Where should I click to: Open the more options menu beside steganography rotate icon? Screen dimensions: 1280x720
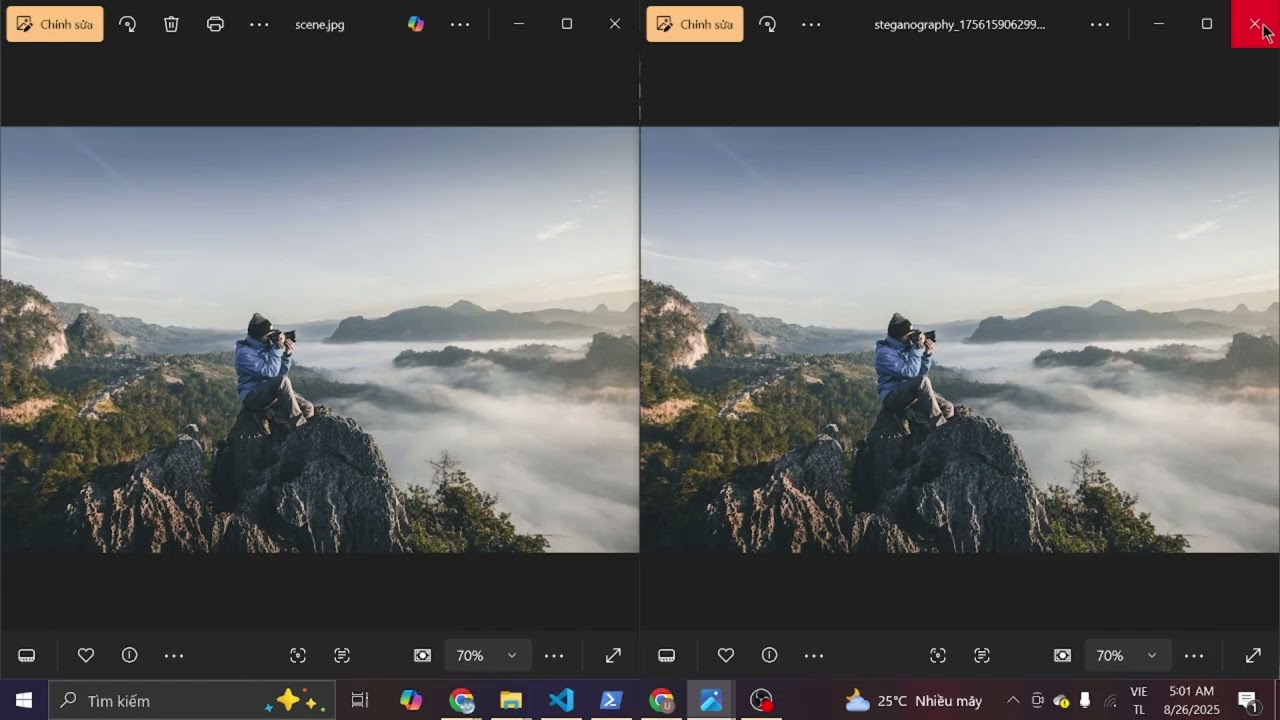tap(811, 24)
